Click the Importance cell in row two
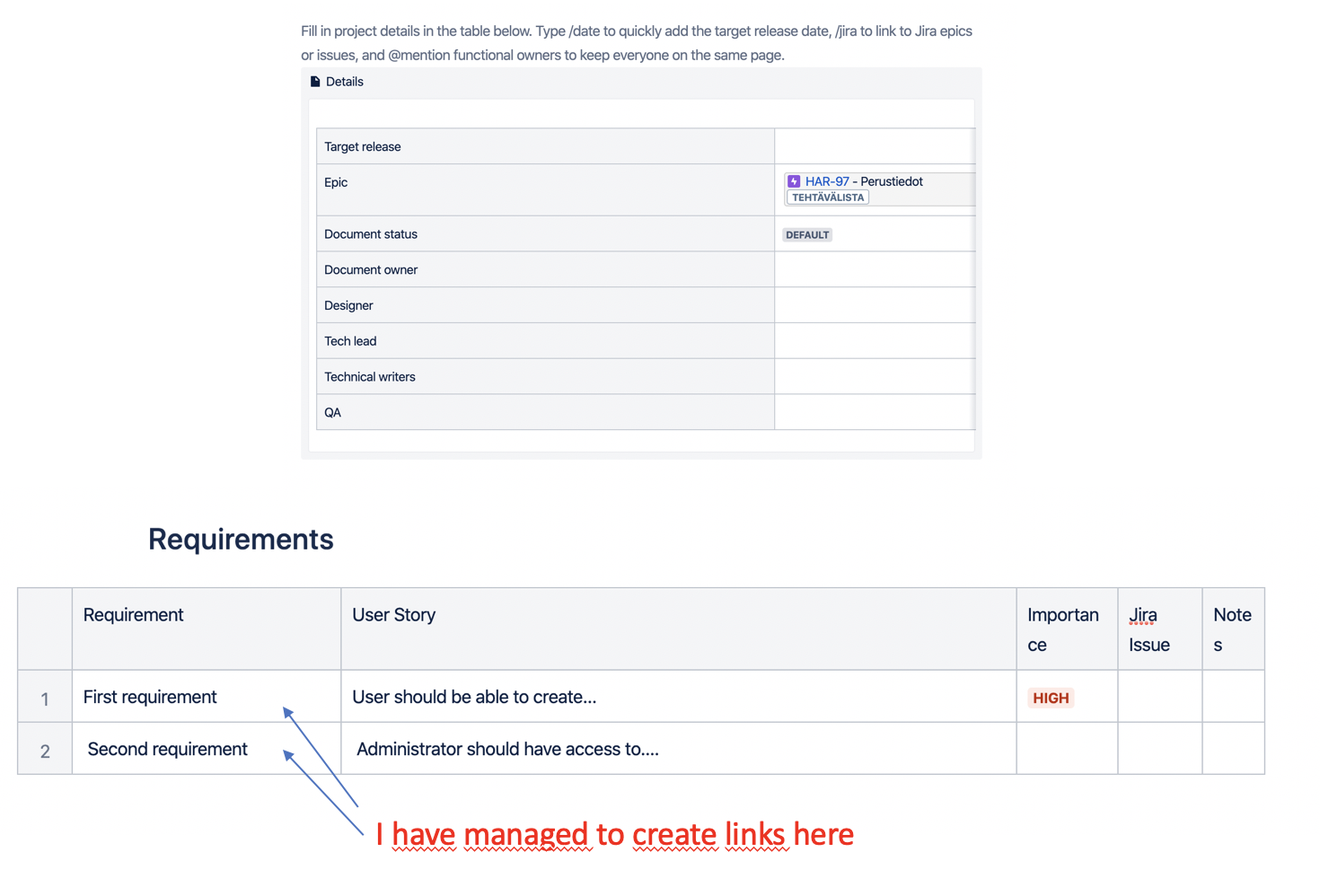The height and width of the screenshot is (896, 1320). (x=1067, y=749)
